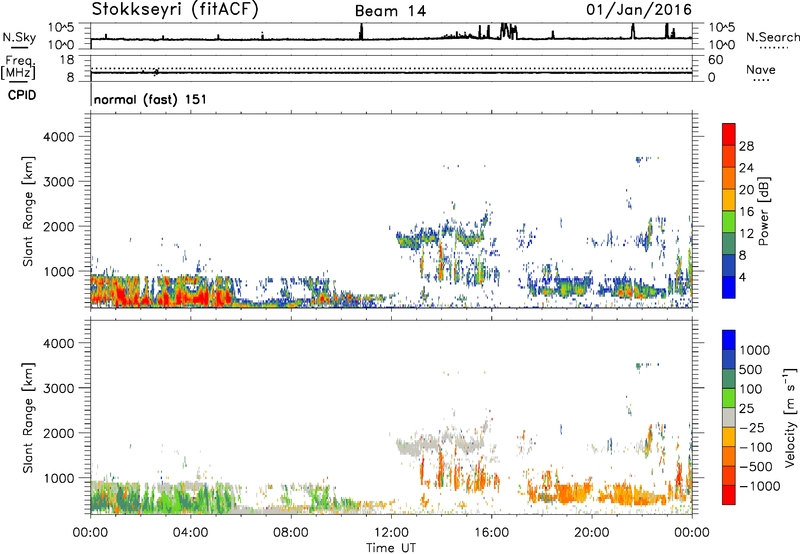Click the "-25" label on the velocity colorbar
This screenshot has height=554, width=800.
click(752, 428)
